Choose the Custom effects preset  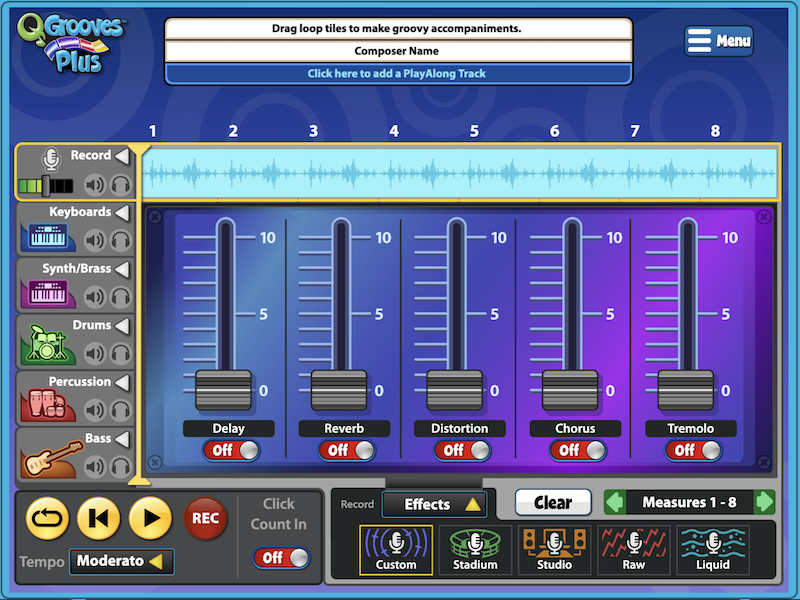396,550
